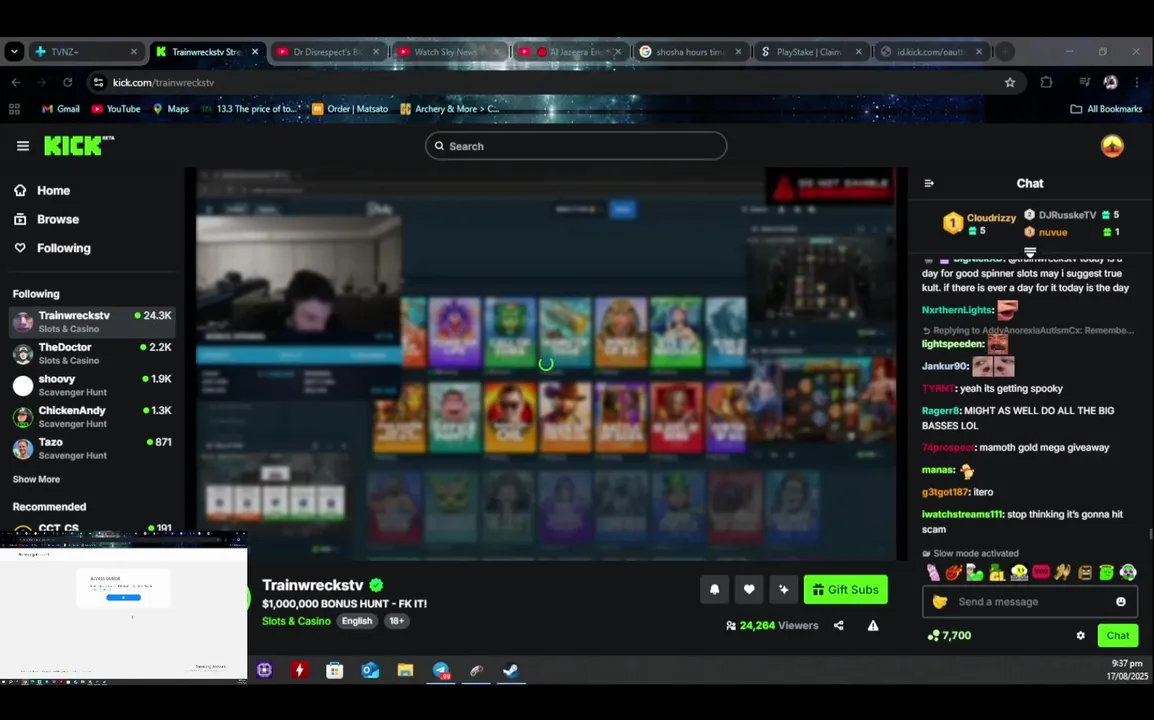The width and height of the screenshot is (1154, 720).
Task: Open Steam from the taskbar
Action: click(x=511, y=671)
